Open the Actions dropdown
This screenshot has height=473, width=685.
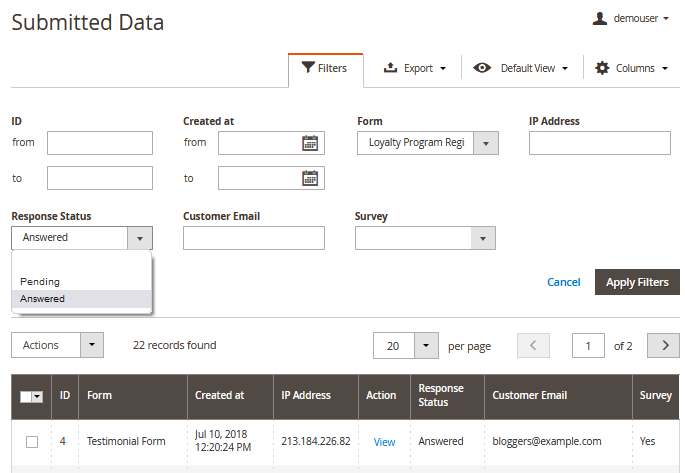91,345
